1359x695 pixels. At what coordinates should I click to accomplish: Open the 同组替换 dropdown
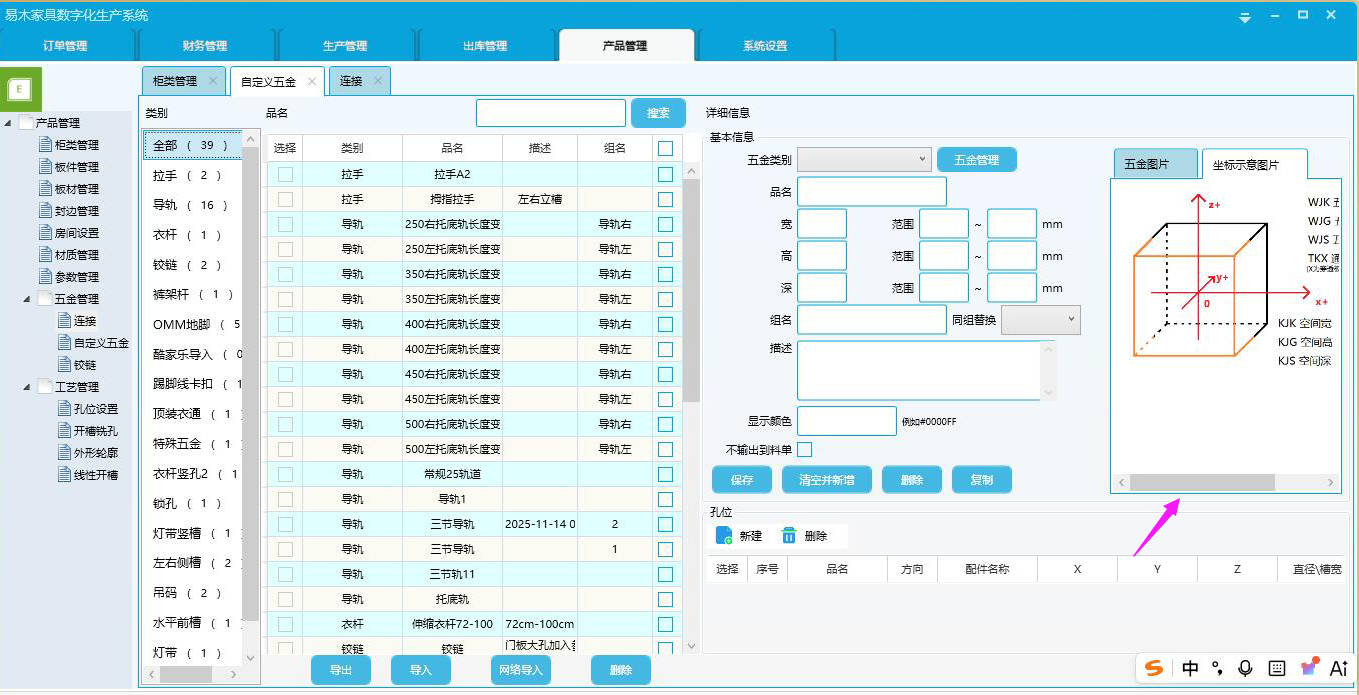pos(1041,319)
